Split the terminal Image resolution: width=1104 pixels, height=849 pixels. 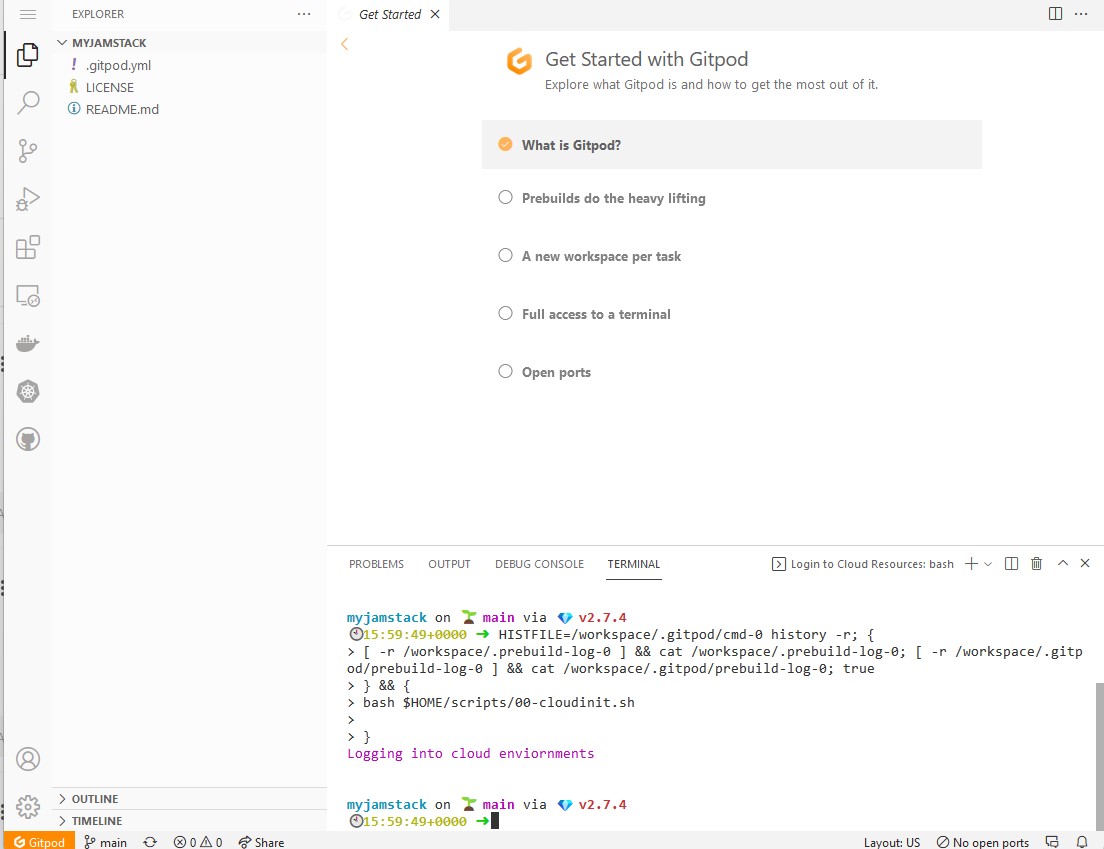point(1011,563)
